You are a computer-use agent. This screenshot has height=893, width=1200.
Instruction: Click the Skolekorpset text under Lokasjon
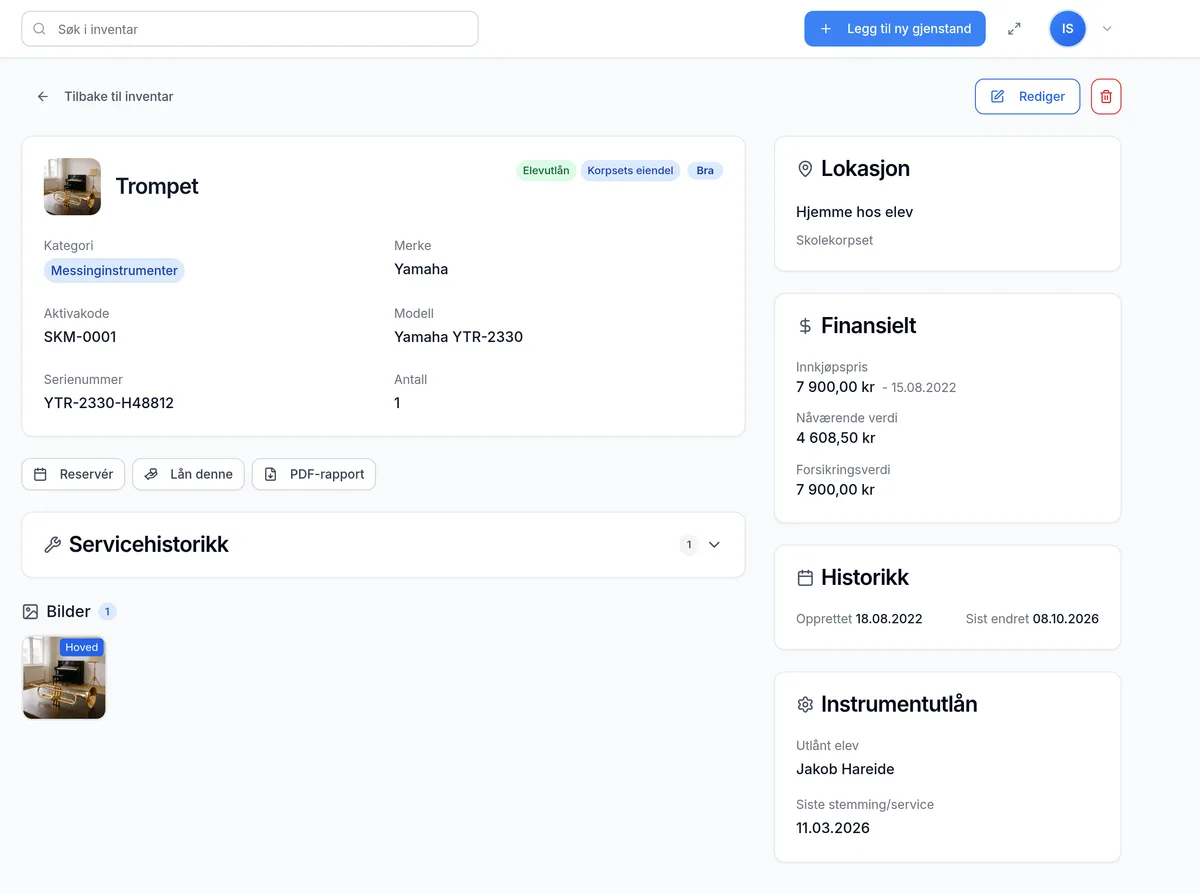click(835, 240)
